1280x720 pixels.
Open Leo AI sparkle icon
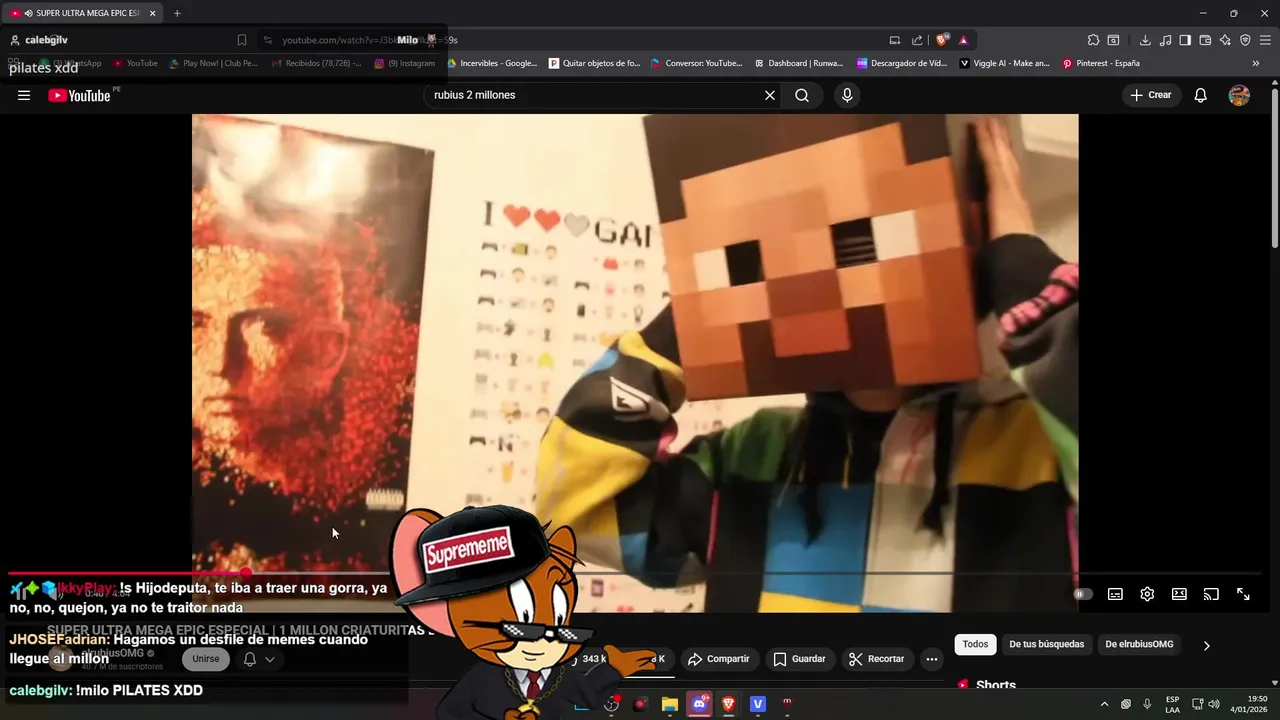coord(1225,40)
